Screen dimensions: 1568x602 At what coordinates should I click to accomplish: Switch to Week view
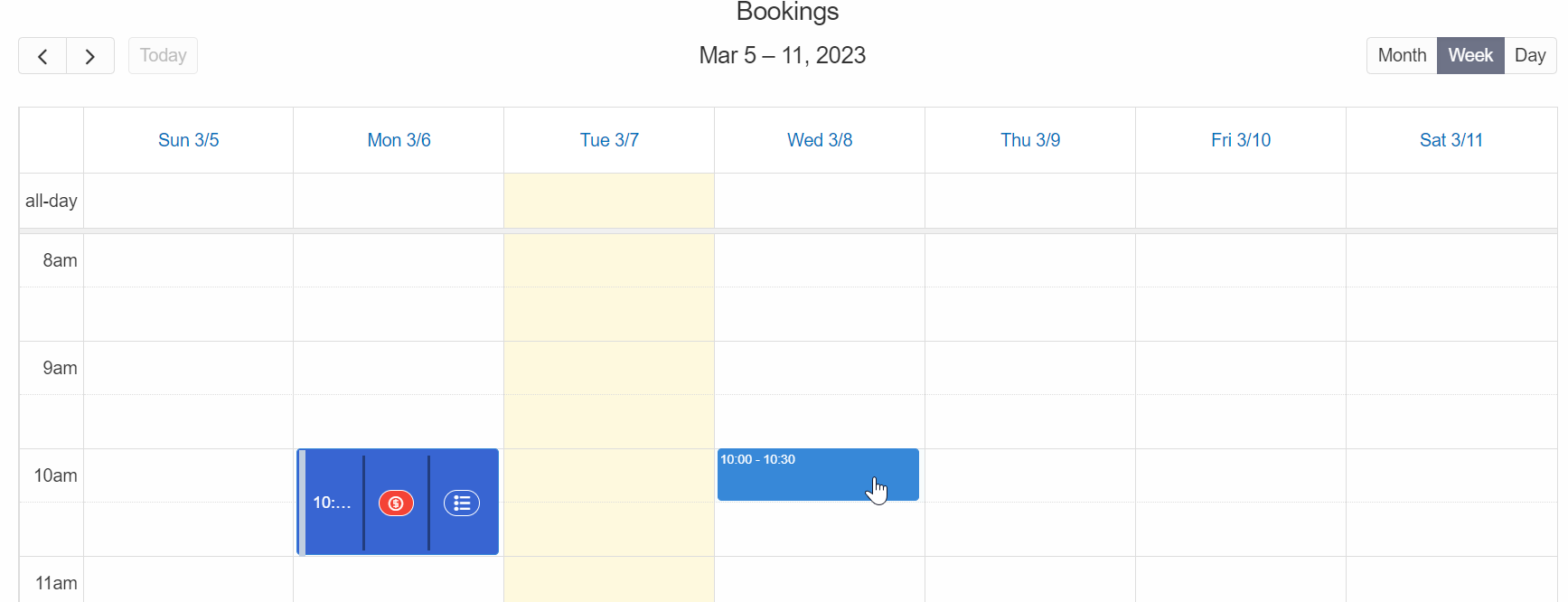coord(1470,56)
